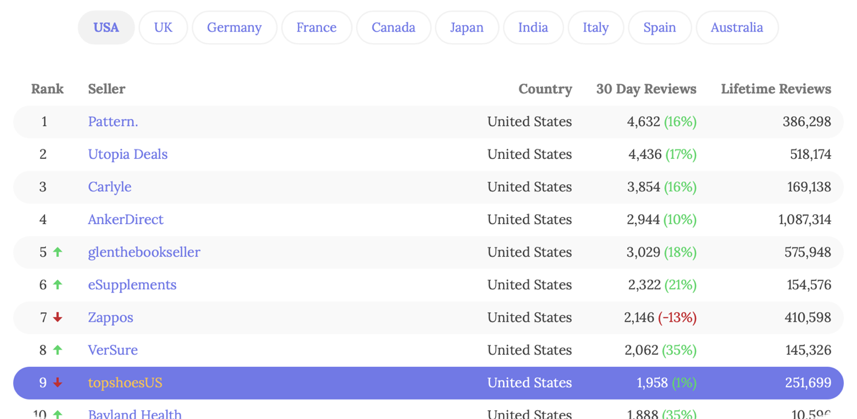Visit the AnkerDirect seller link
The image size is (857, 419).
[125, 220]
